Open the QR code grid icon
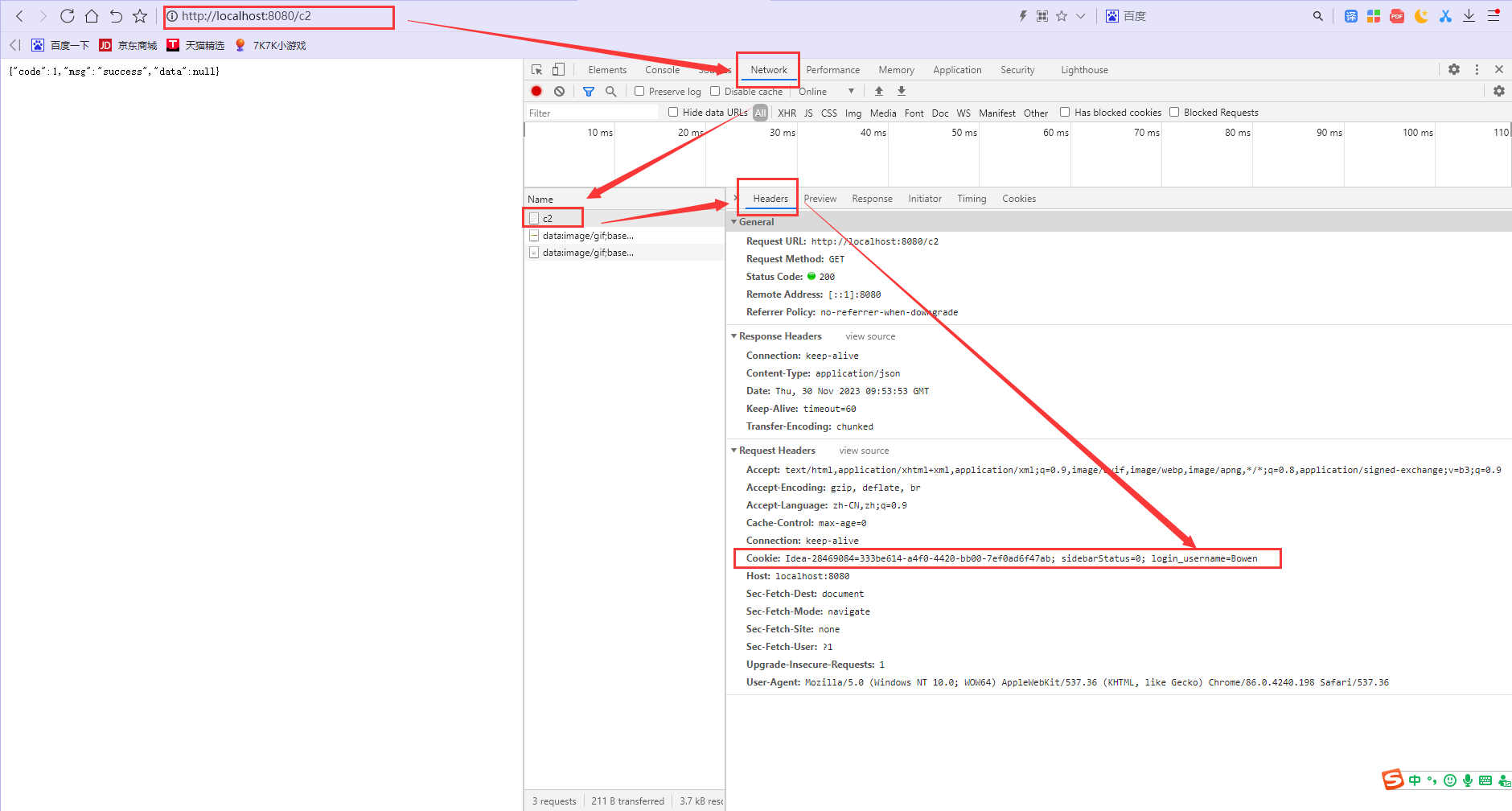The height and width of the screenshot is (811, 1512). pyautogui.click(x=1042, y=16)
